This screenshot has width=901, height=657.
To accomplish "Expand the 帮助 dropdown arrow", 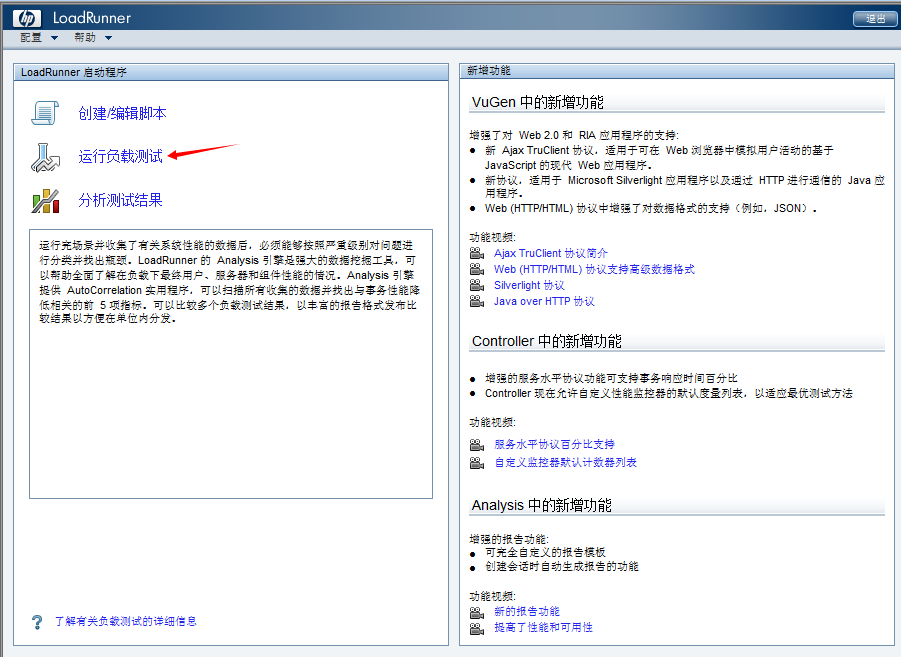I will tap(108, 38).
